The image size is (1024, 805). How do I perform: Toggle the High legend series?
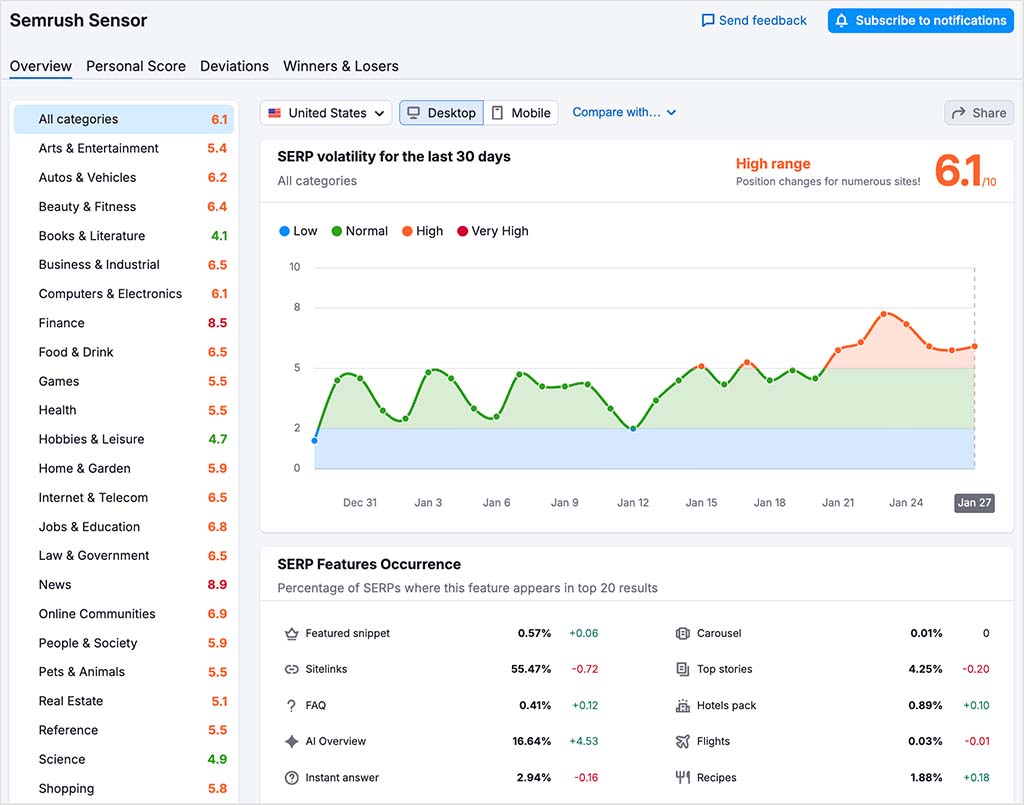coord(423,231)
